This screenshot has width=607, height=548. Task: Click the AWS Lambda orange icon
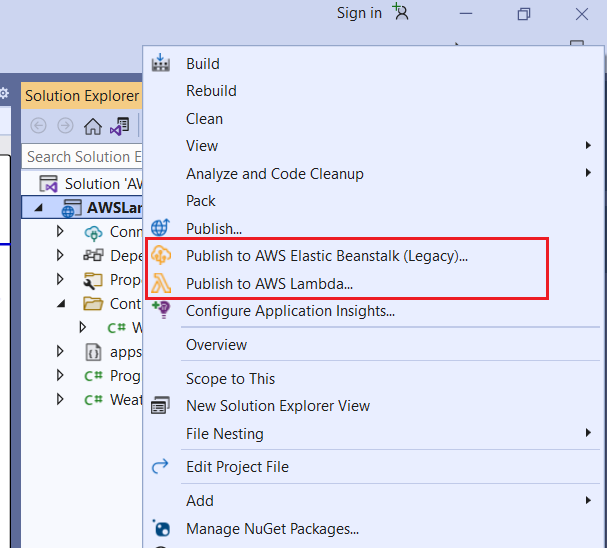[x=161, y=283]
